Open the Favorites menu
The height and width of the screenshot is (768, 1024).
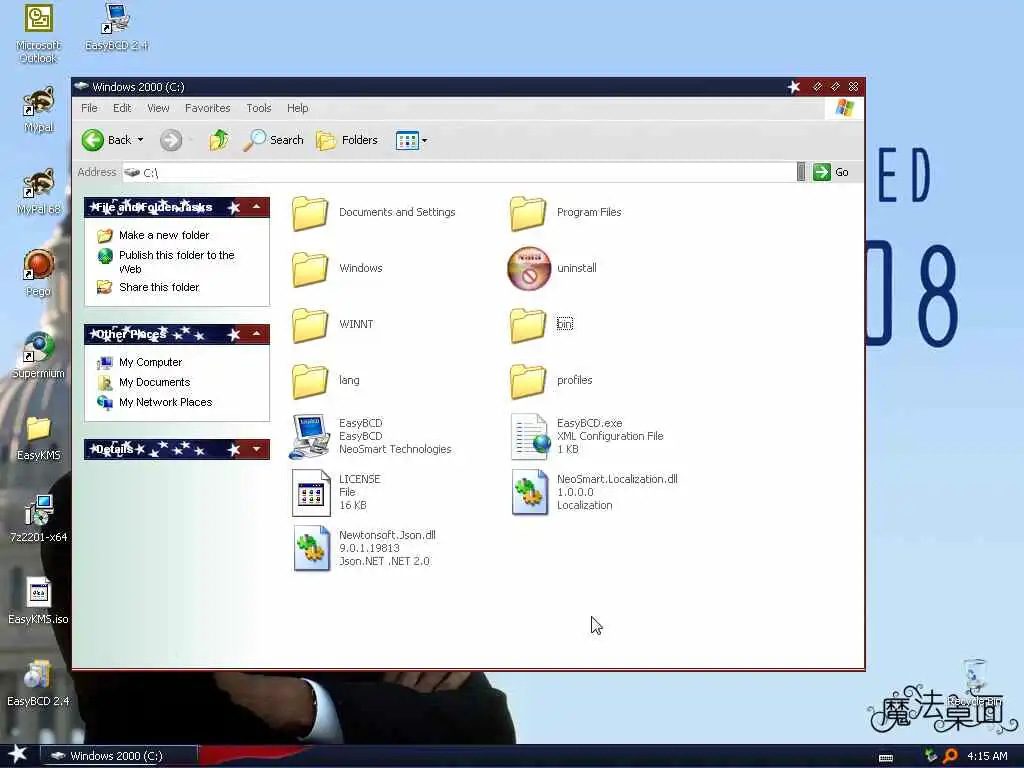pos(208,108)
